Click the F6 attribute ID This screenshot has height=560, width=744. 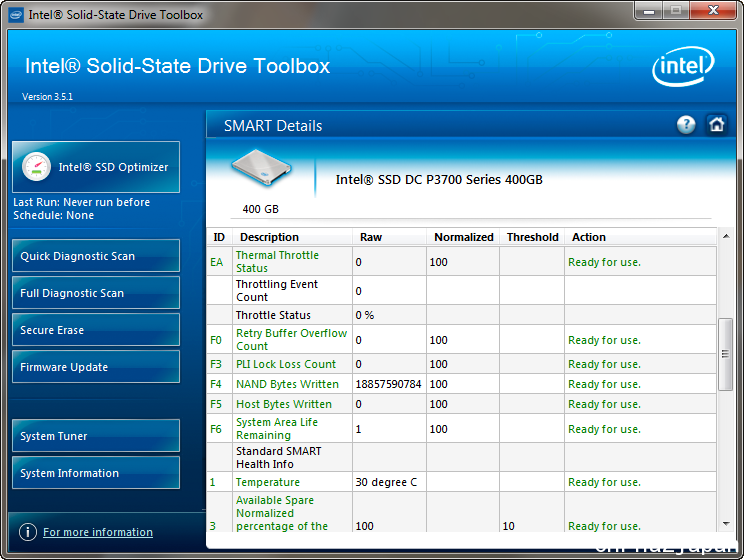coord(216,429)
